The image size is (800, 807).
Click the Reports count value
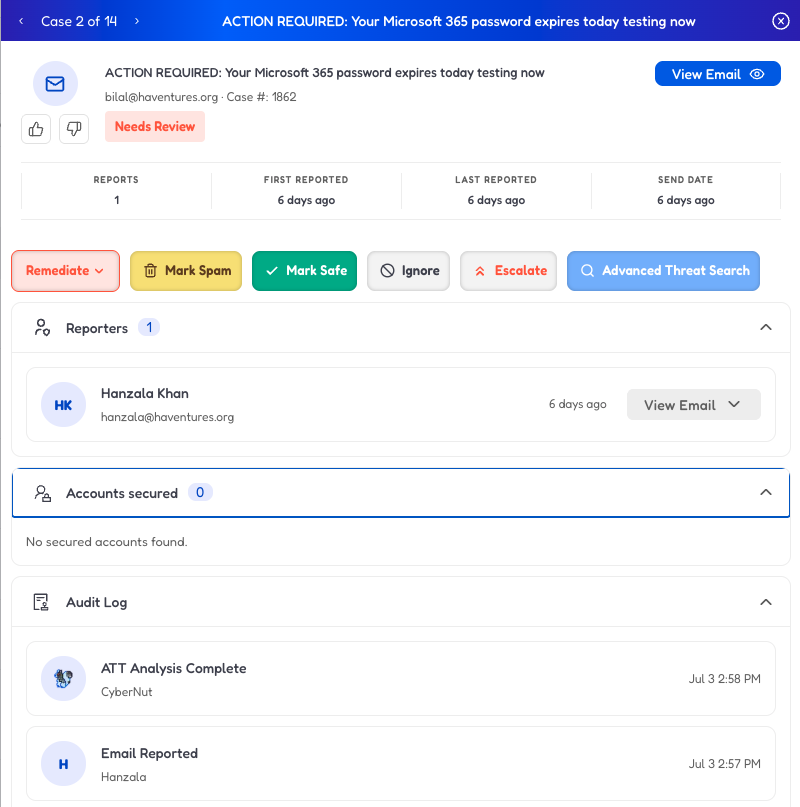(x=117, y=200)
